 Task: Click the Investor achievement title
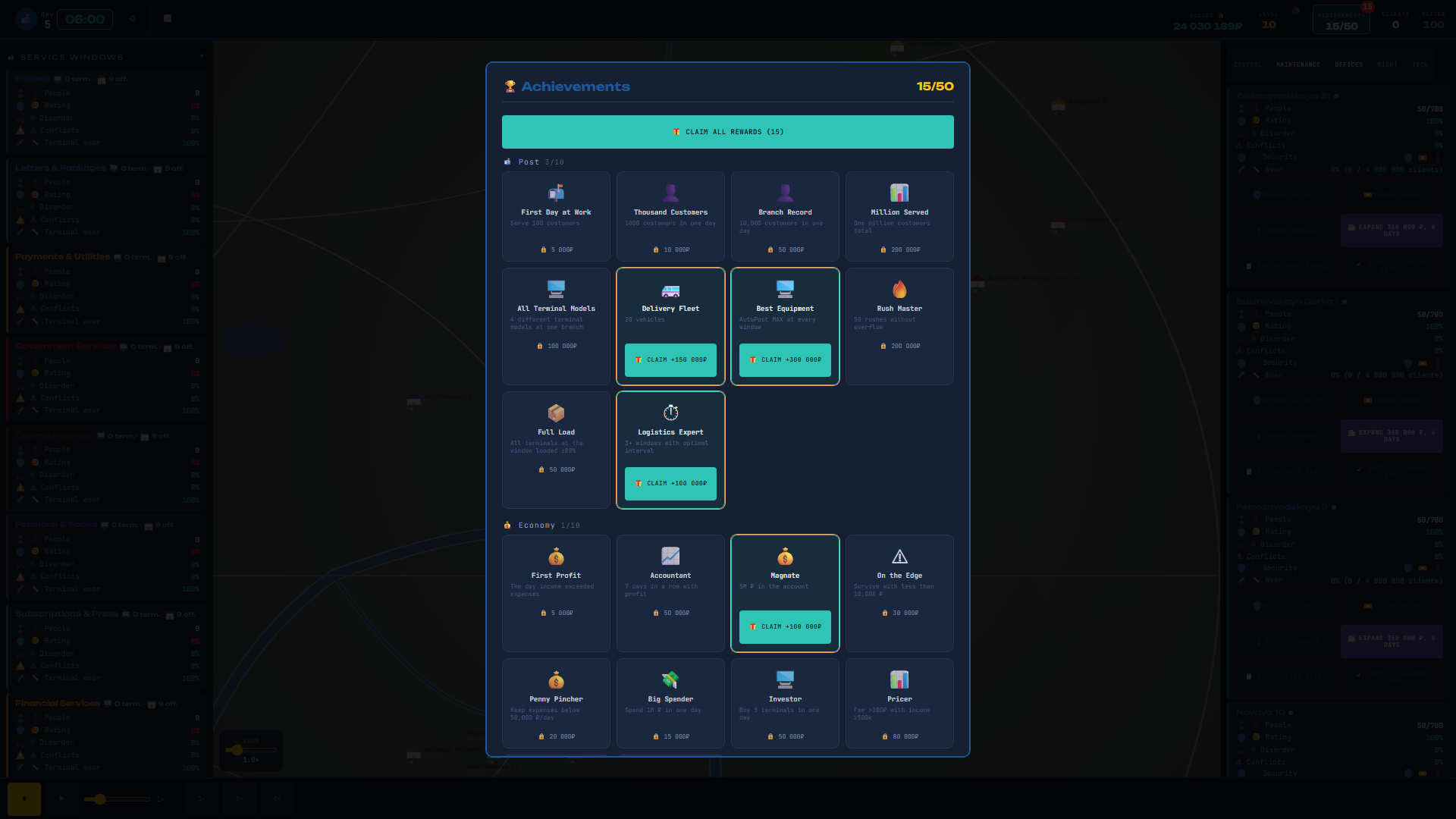785,699
